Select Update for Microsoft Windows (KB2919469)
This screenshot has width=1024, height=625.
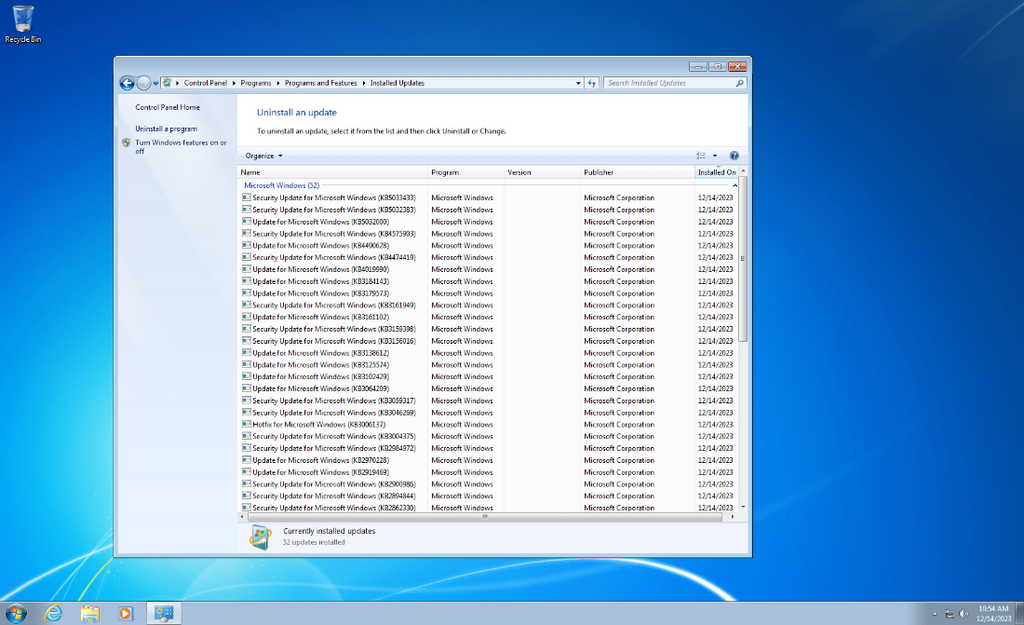[321, 472]
